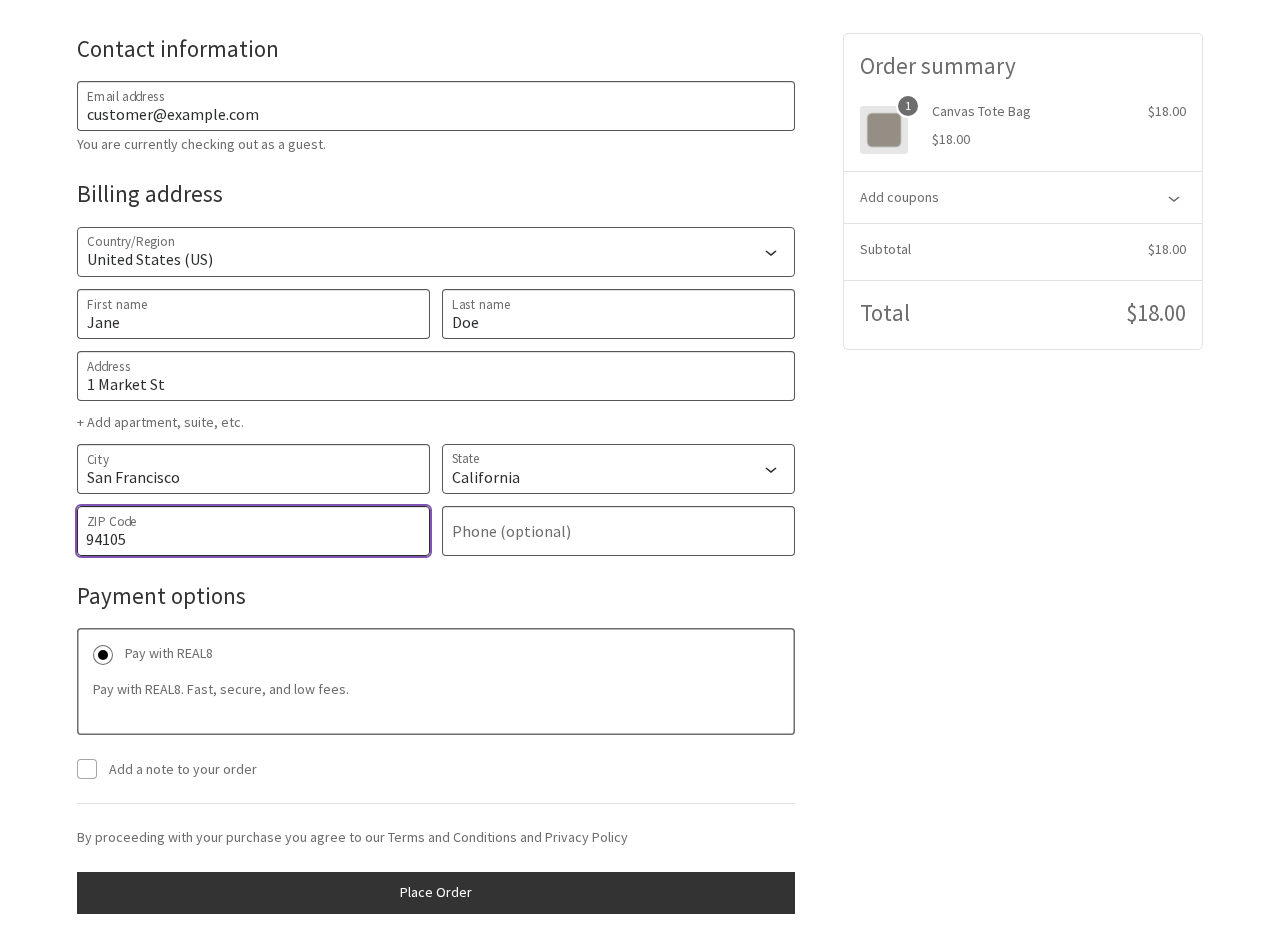Click the guest checkout notice text

pos(201,144)
